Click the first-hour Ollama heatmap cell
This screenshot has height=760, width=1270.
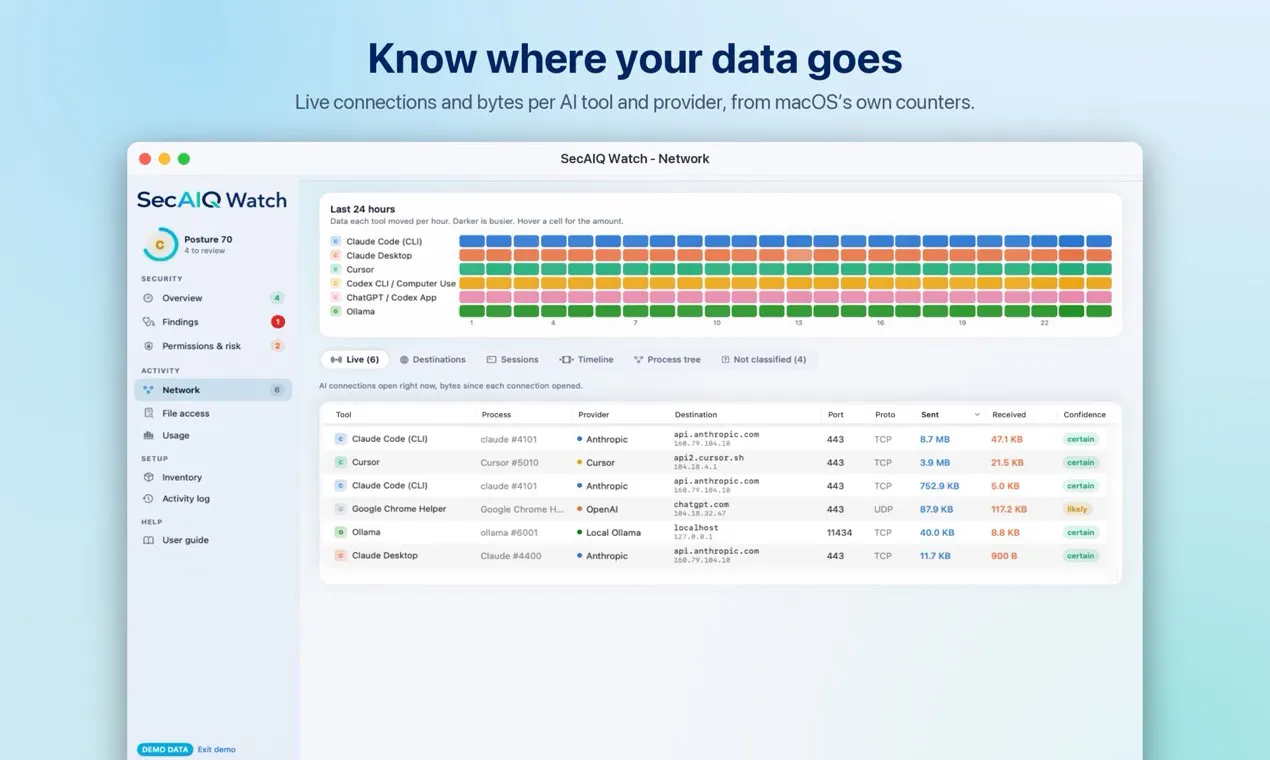[472, 311]
